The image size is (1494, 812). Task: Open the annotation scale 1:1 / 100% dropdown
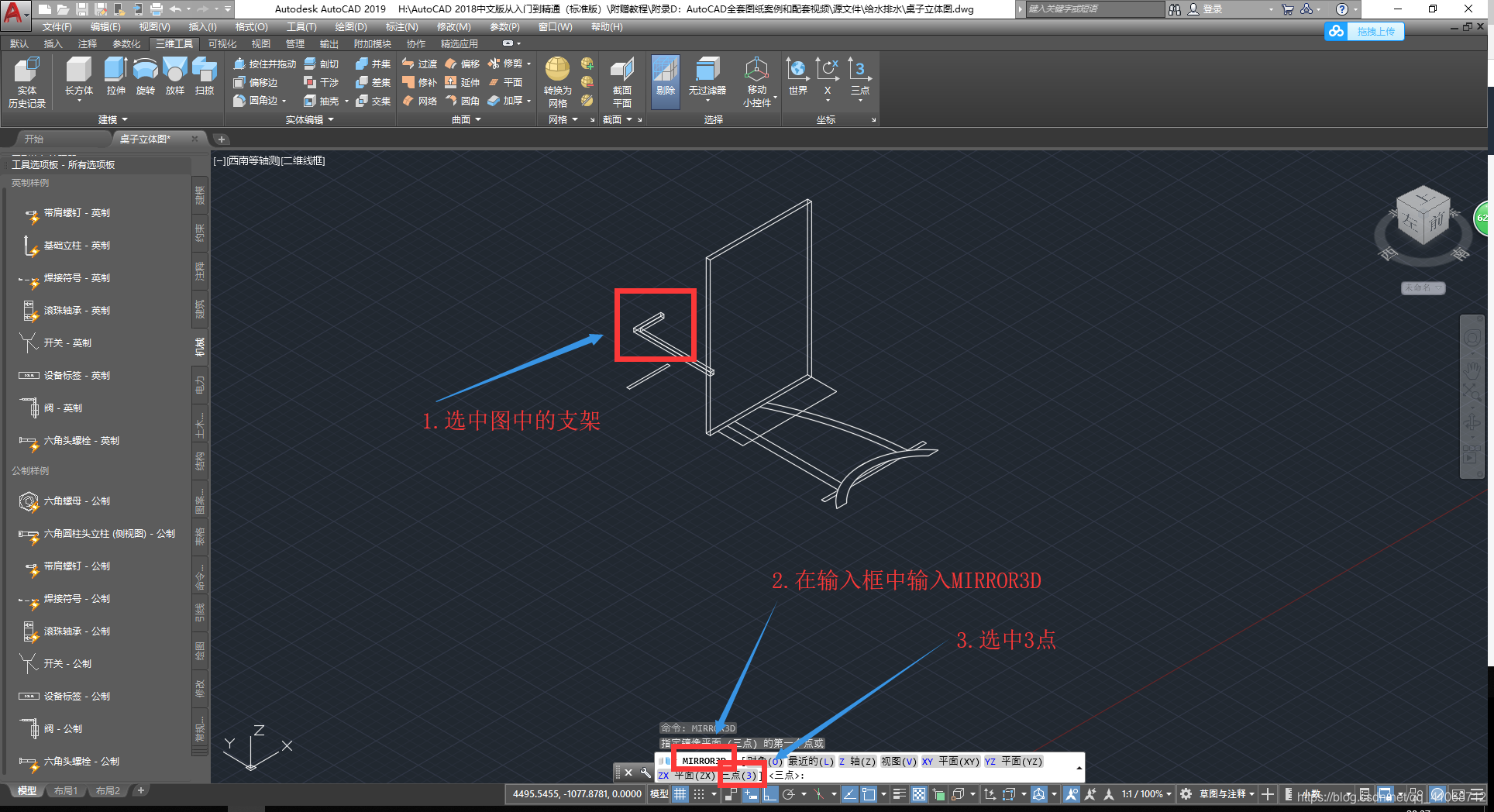click(1146, 793)
